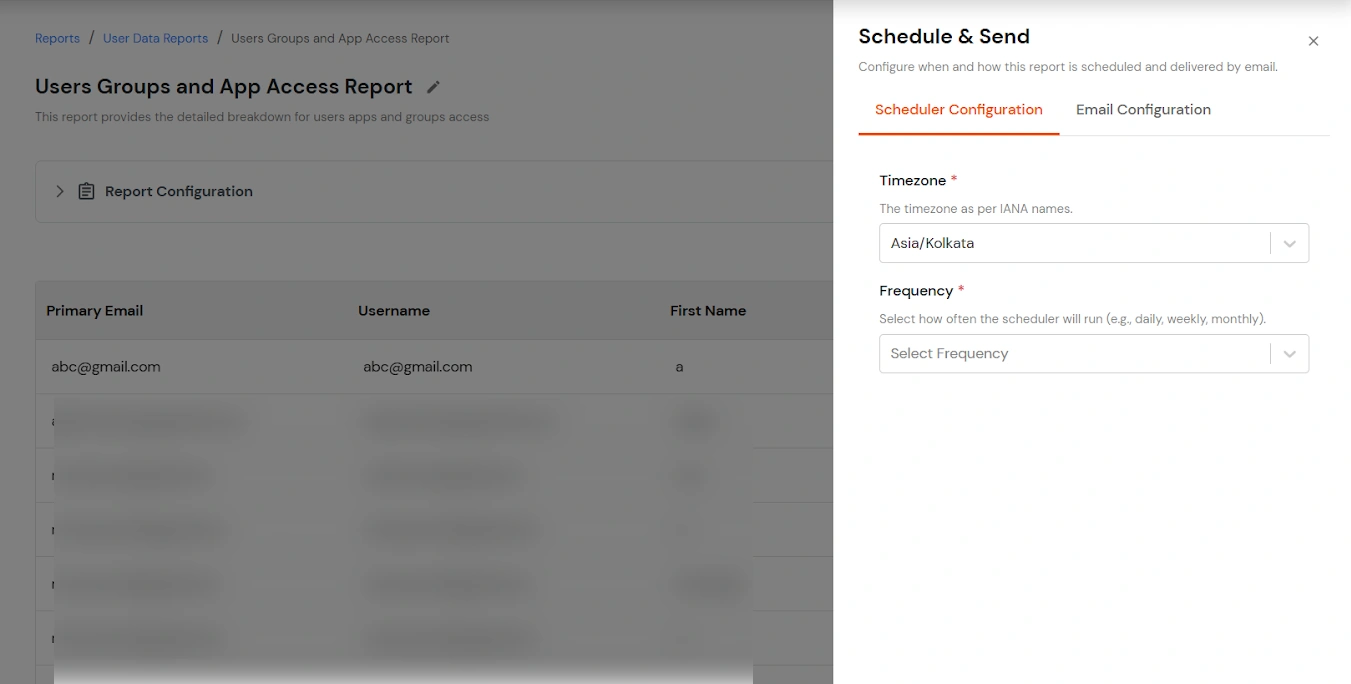Image resolution: width=1351 pixels, height=684 pixels.
Task: Switch to the Email Configuration tab
Action: tap(1143, 109)
